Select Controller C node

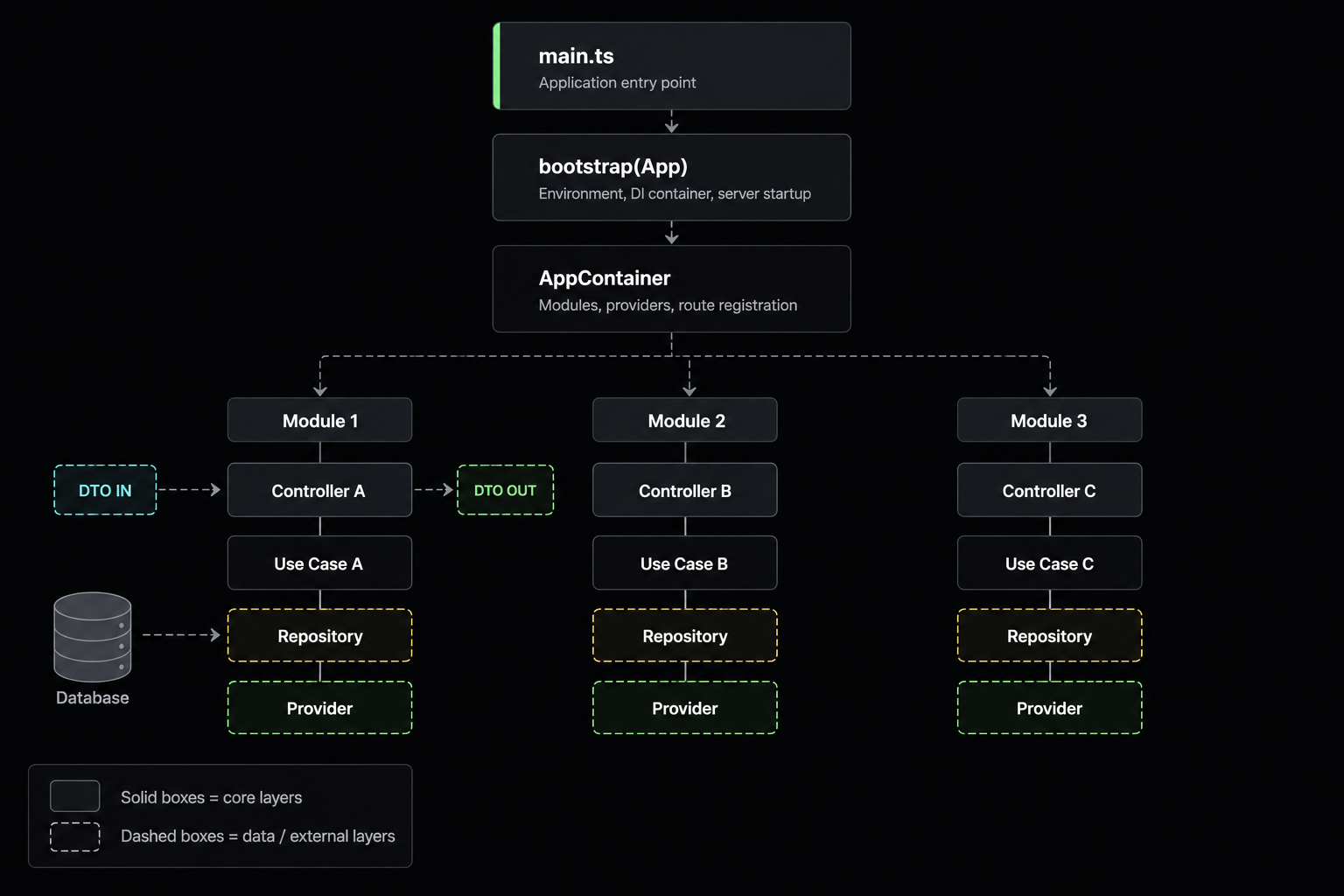tap(1049, 490)
